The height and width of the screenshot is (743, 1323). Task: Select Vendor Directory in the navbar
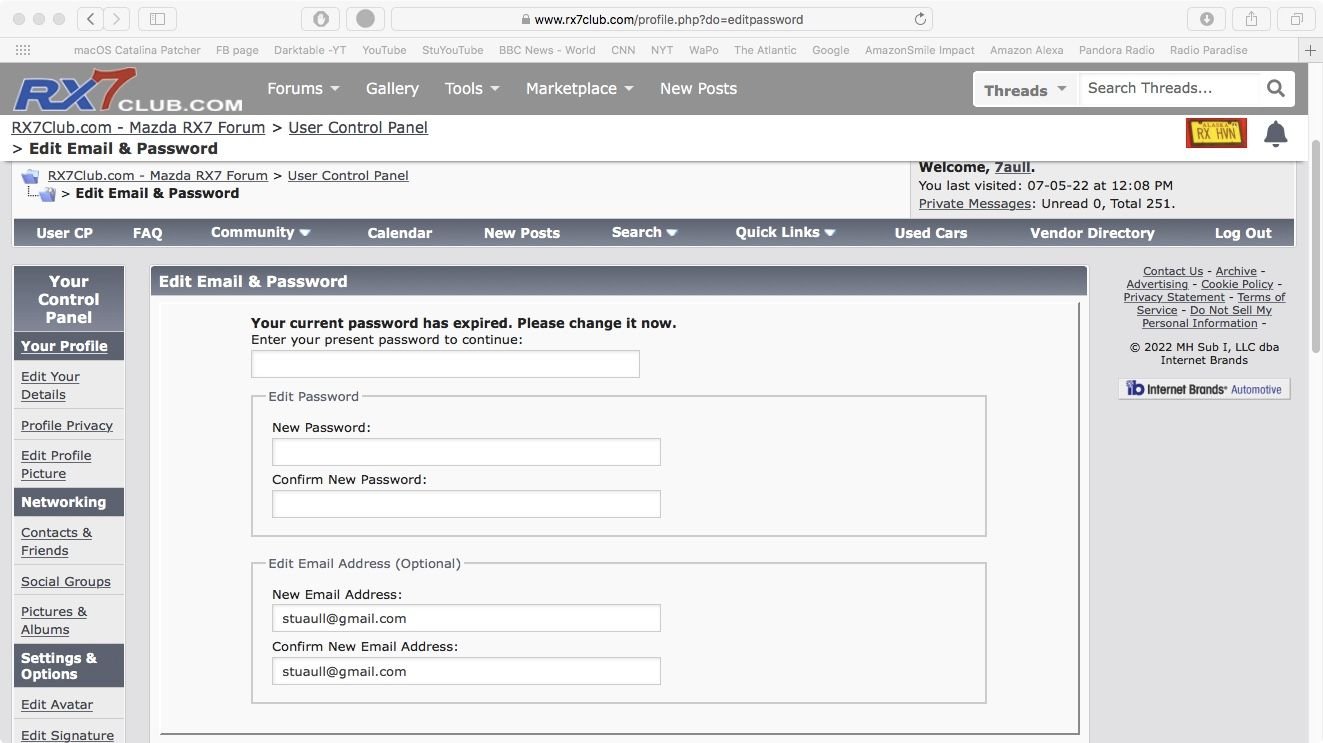(x=1092, y=233)
